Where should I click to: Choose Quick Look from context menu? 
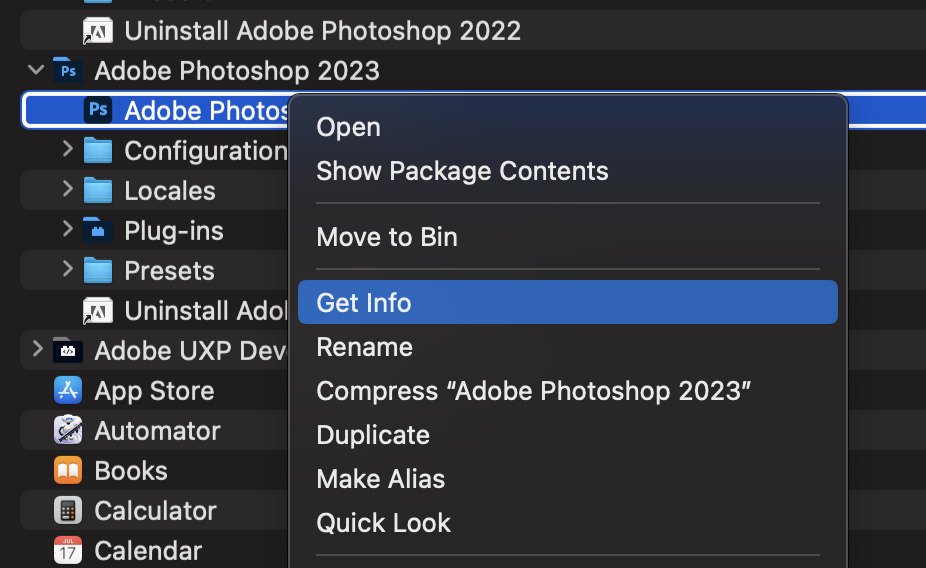pos(383,523)
